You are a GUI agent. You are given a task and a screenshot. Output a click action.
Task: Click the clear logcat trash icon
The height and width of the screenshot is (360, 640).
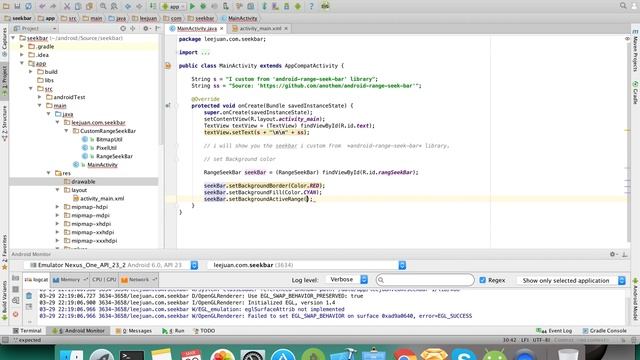(x=29, y=296)
